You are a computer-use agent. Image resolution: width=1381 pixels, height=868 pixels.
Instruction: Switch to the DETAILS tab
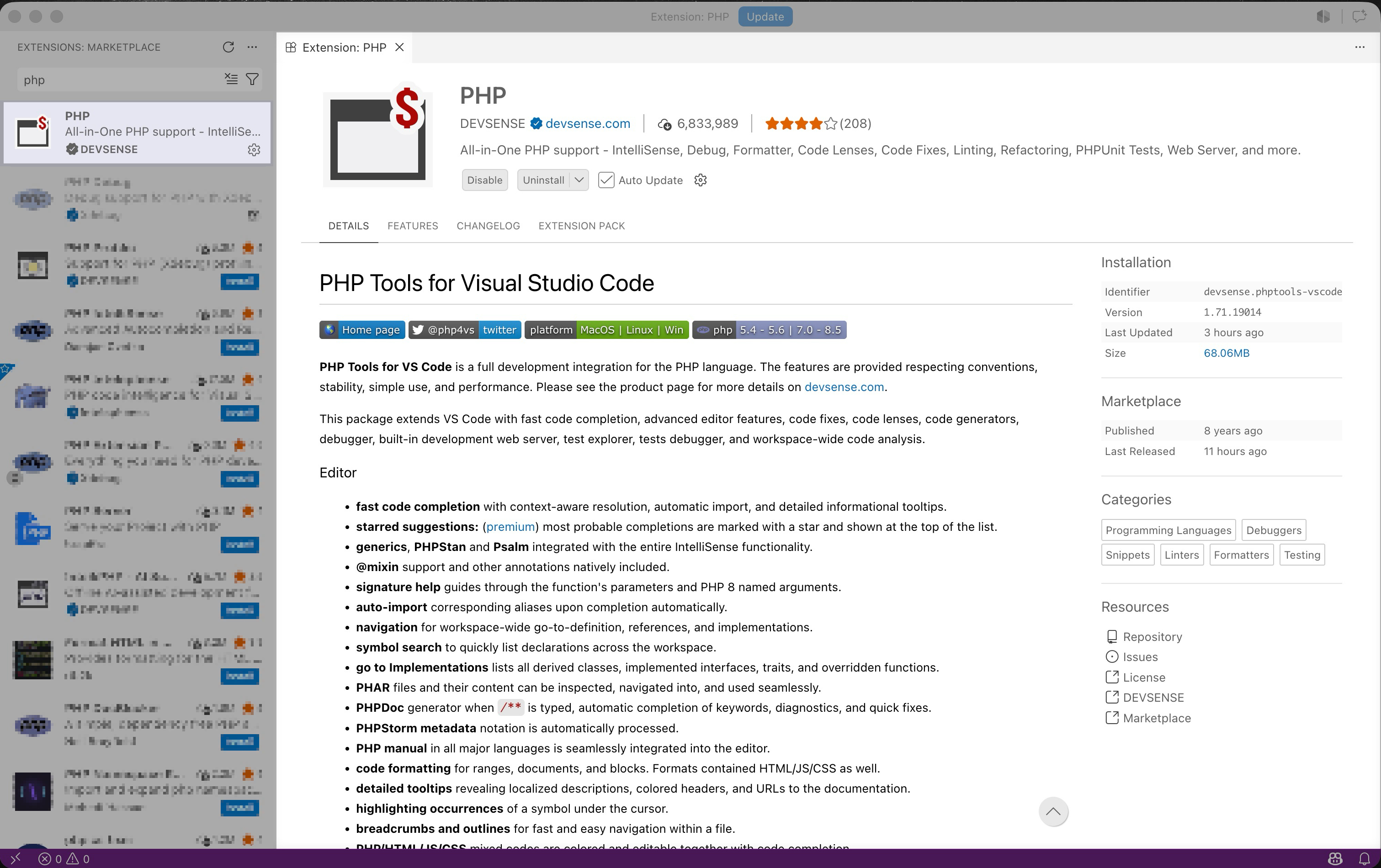(x=349, y=226)
